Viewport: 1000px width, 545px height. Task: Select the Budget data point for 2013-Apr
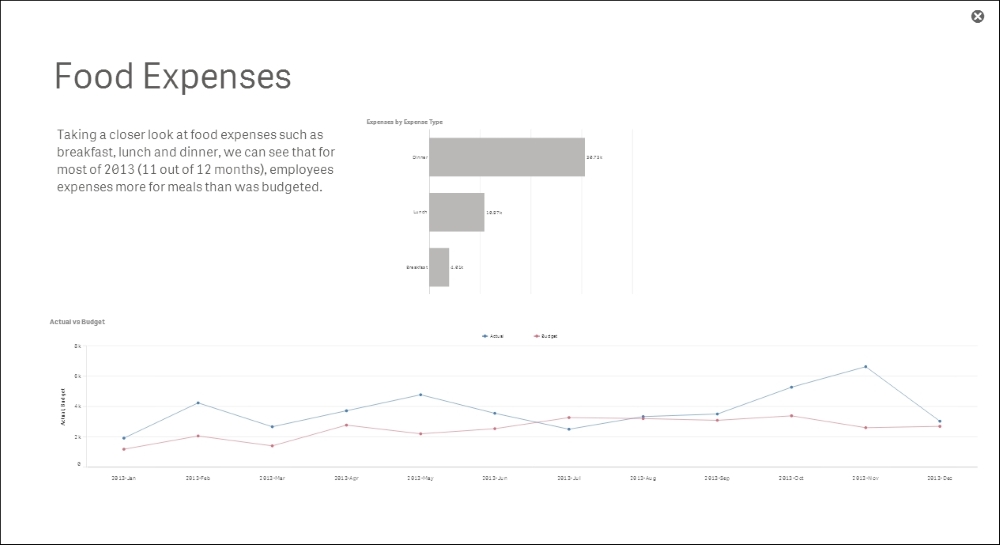tap(346, 425)
